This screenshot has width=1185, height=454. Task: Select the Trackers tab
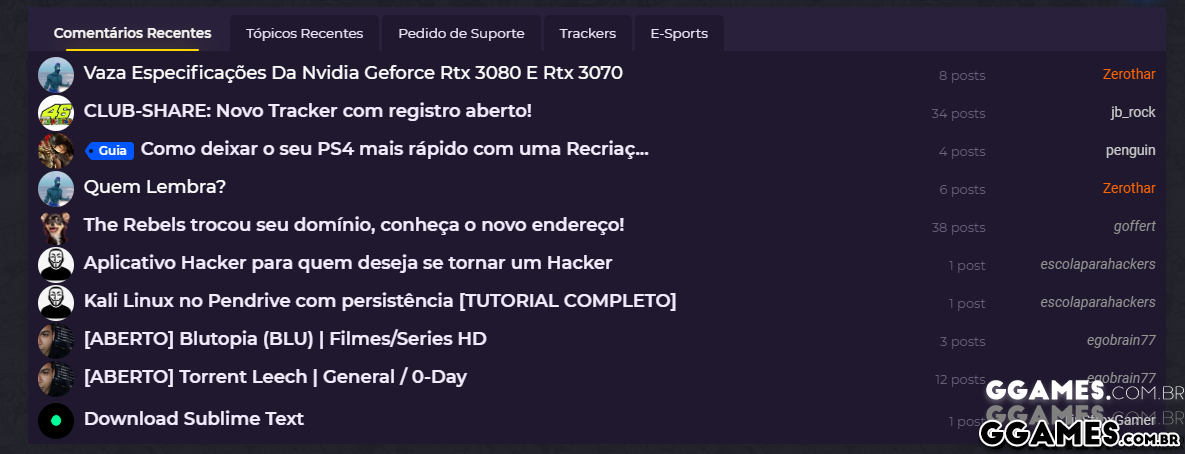click(x=588, y=33)
